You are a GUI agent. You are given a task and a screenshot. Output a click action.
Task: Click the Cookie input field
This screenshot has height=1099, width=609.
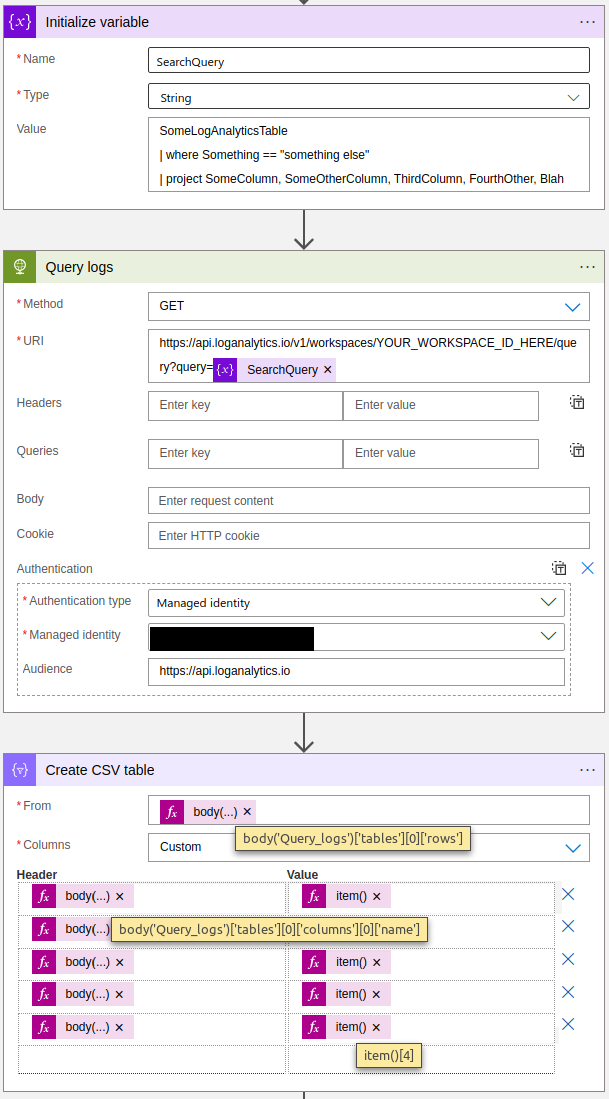click(369, 535)
